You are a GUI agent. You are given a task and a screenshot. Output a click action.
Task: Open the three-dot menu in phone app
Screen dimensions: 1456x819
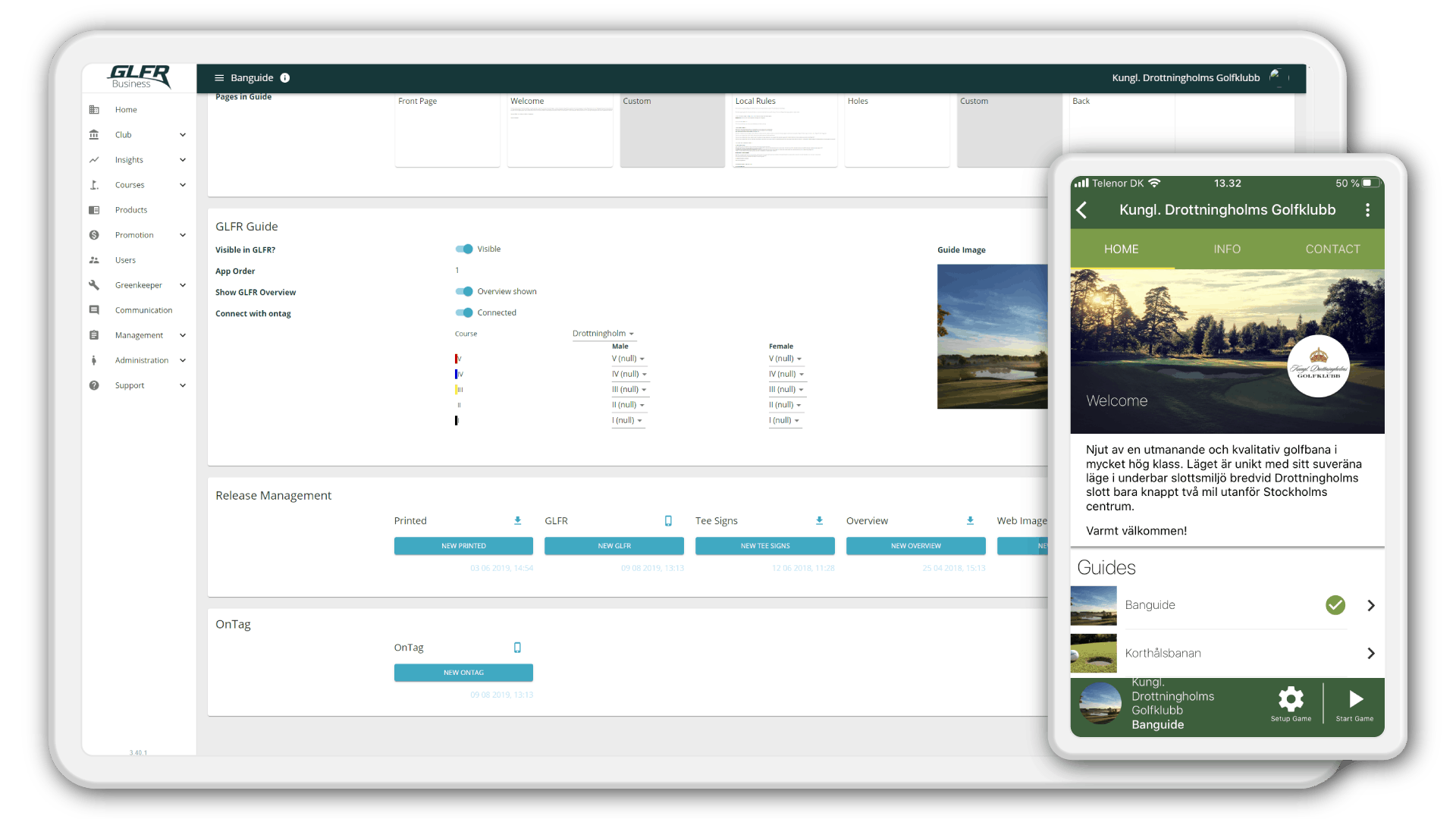1368,210
